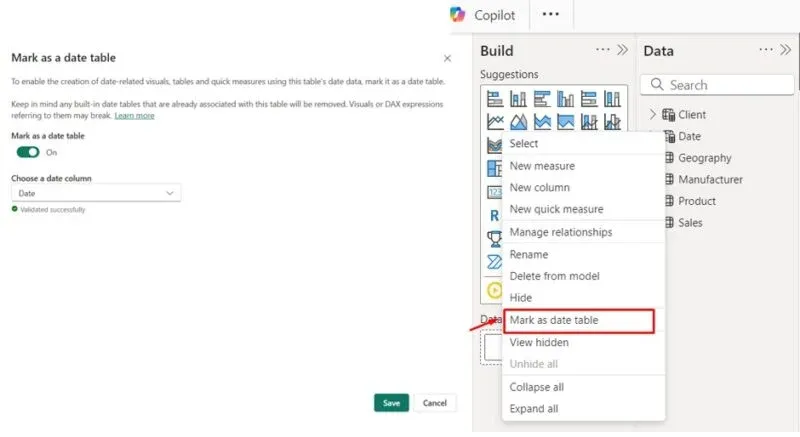
Task: Select the 100% stacked area chart visual
Action: point(565,122)
